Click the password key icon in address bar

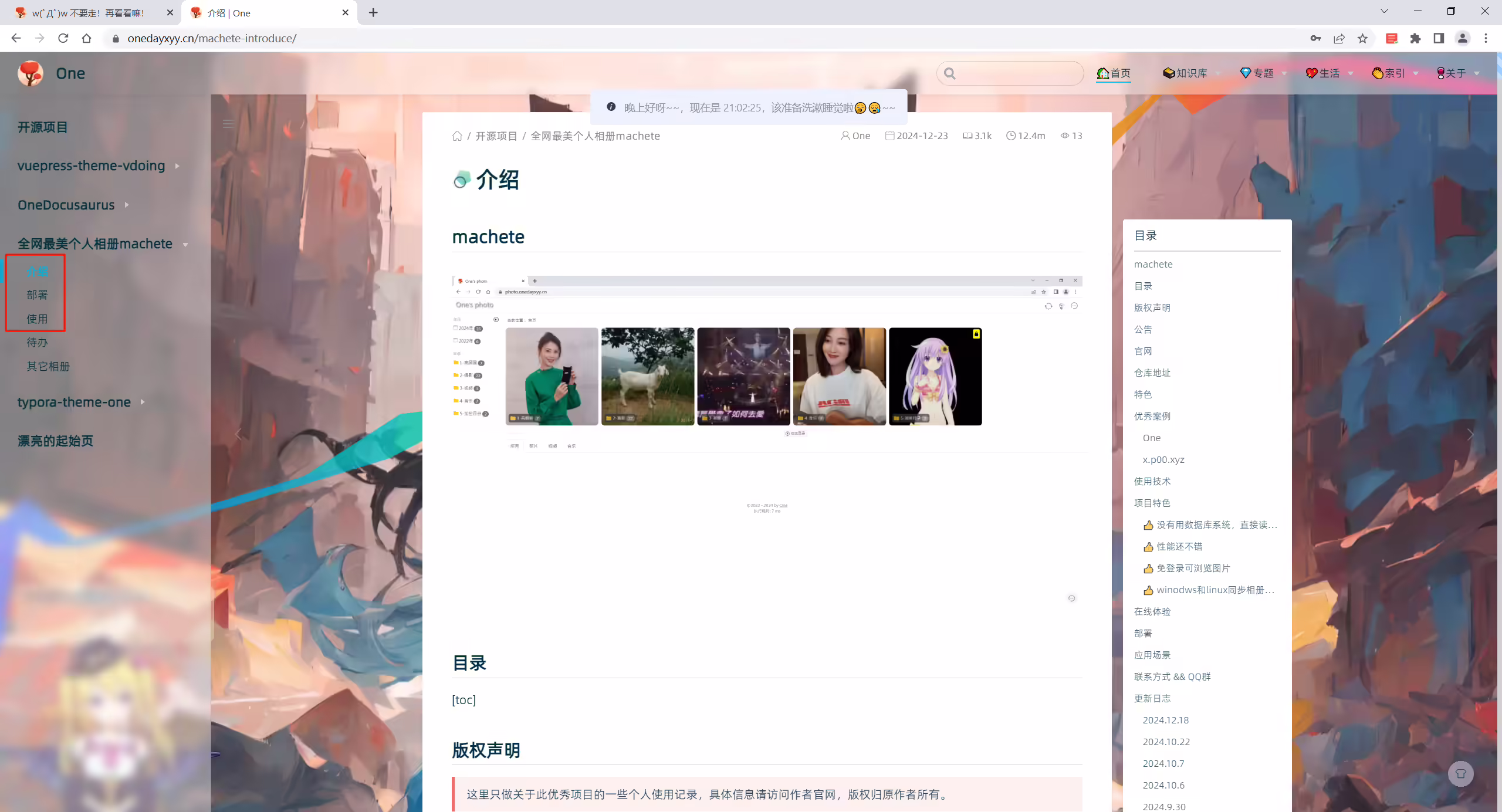[x=1315, y=38]
